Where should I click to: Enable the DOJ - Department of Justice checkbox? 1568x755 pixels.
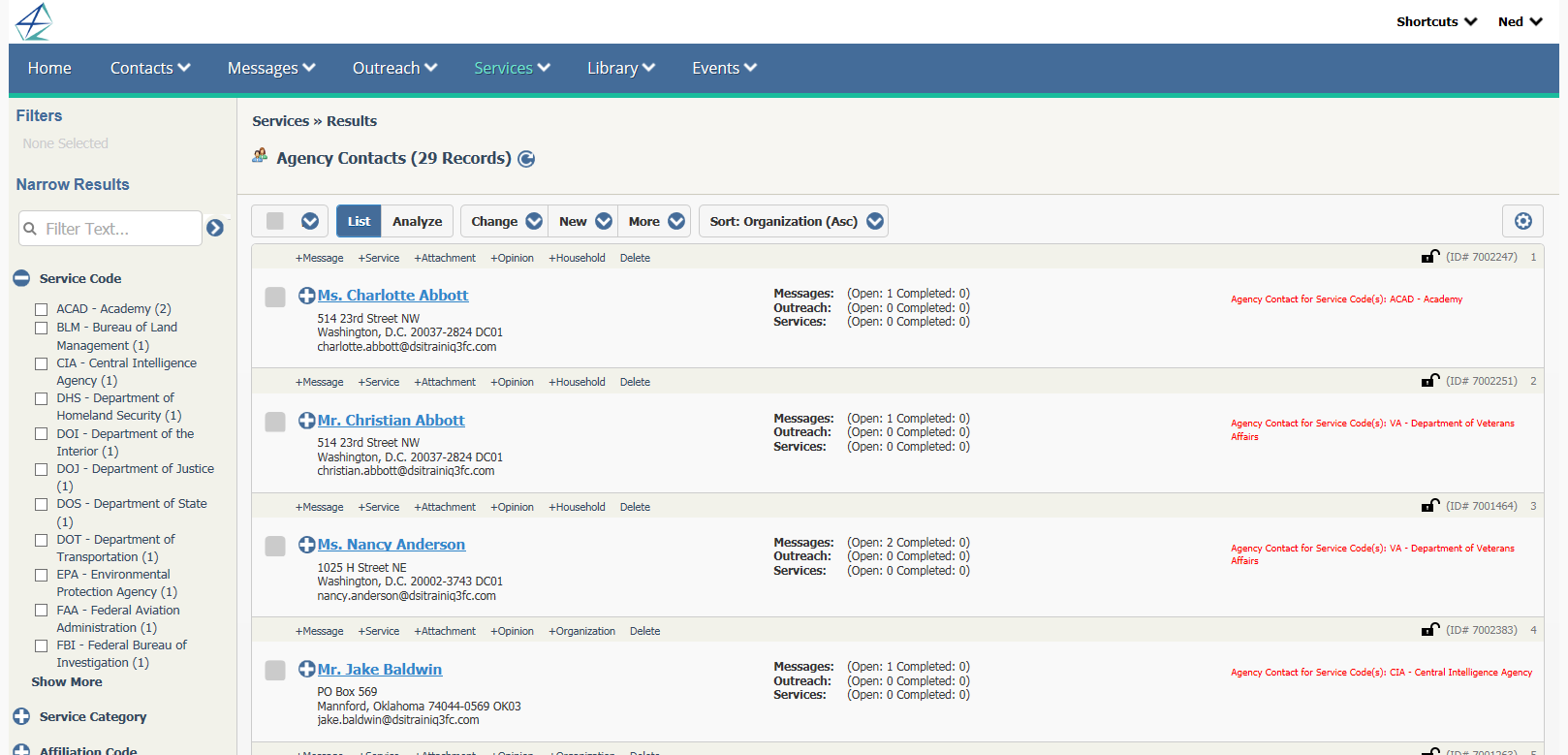click(x=41, y=469)
